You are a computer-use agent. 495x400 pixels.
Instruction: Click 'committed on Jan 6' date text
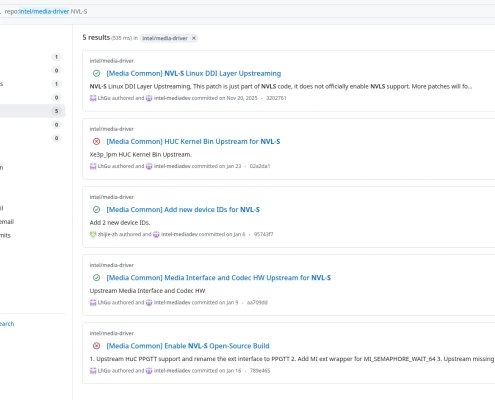(x=222, y=234)
